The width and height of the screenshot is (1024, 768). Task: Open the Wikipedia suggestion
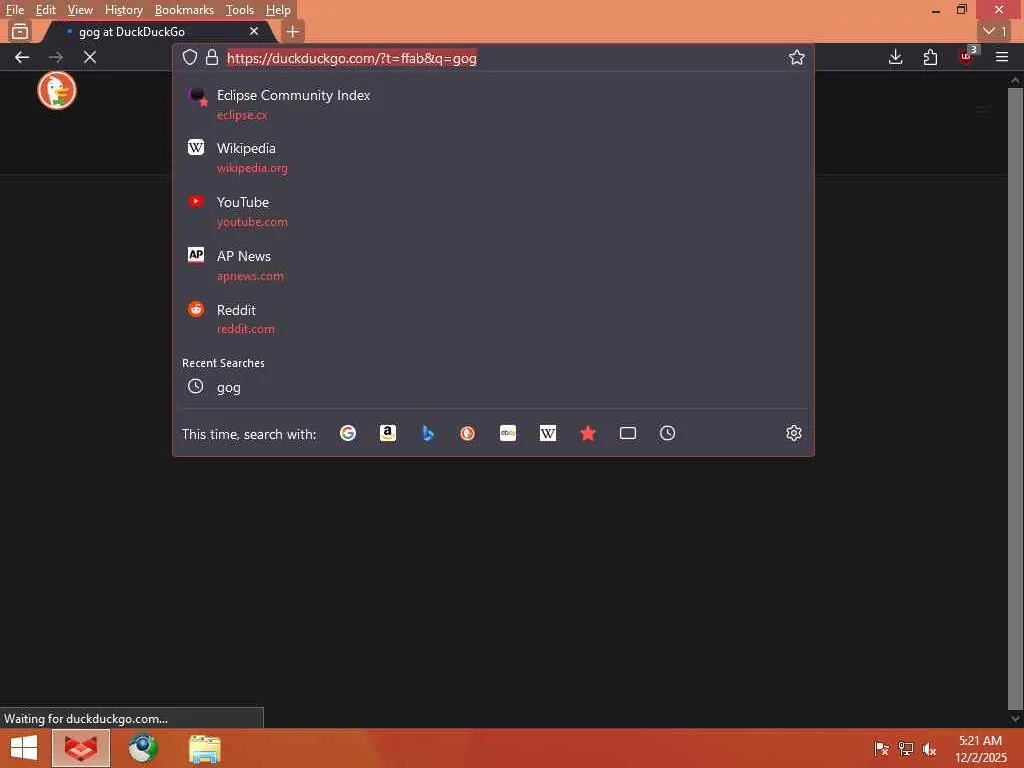coord(493,157)
